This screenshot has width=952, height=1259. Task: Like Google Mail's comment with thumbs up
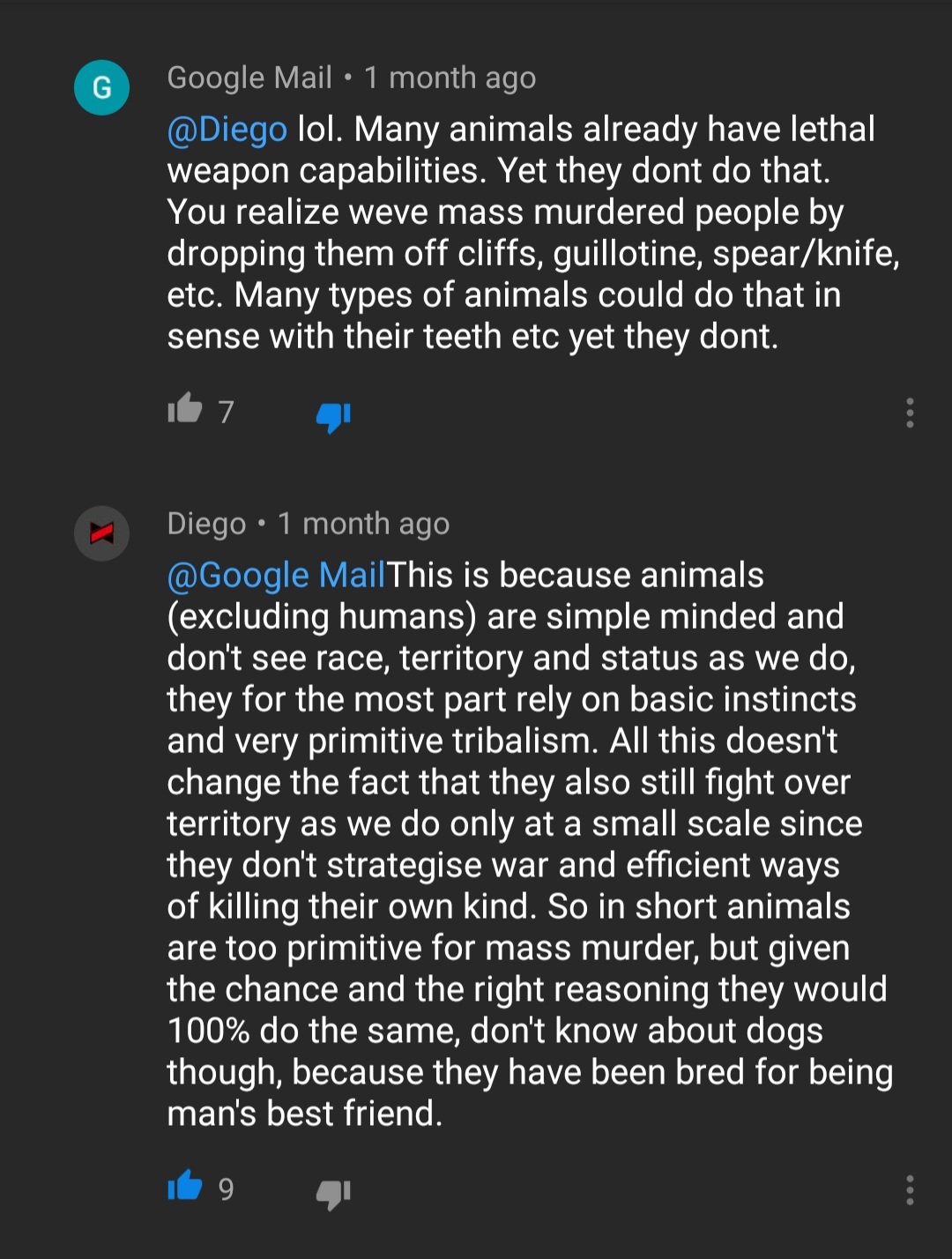click(185, 409)
